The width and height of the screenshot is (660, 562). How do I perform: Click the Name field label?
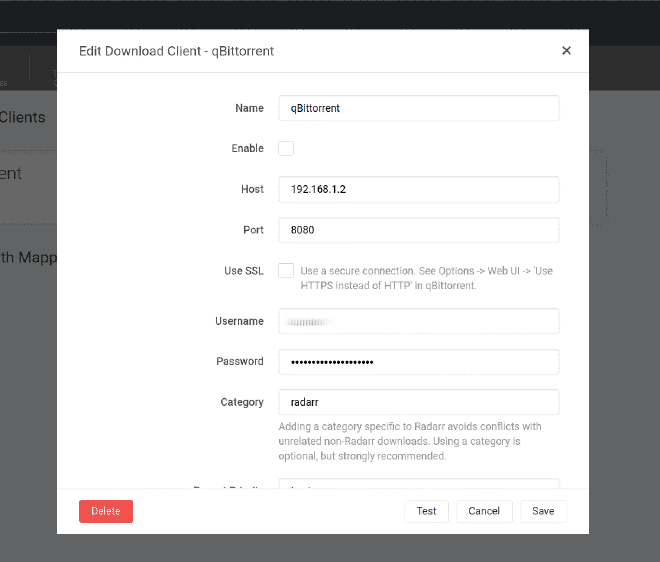[x=250, y=108]
